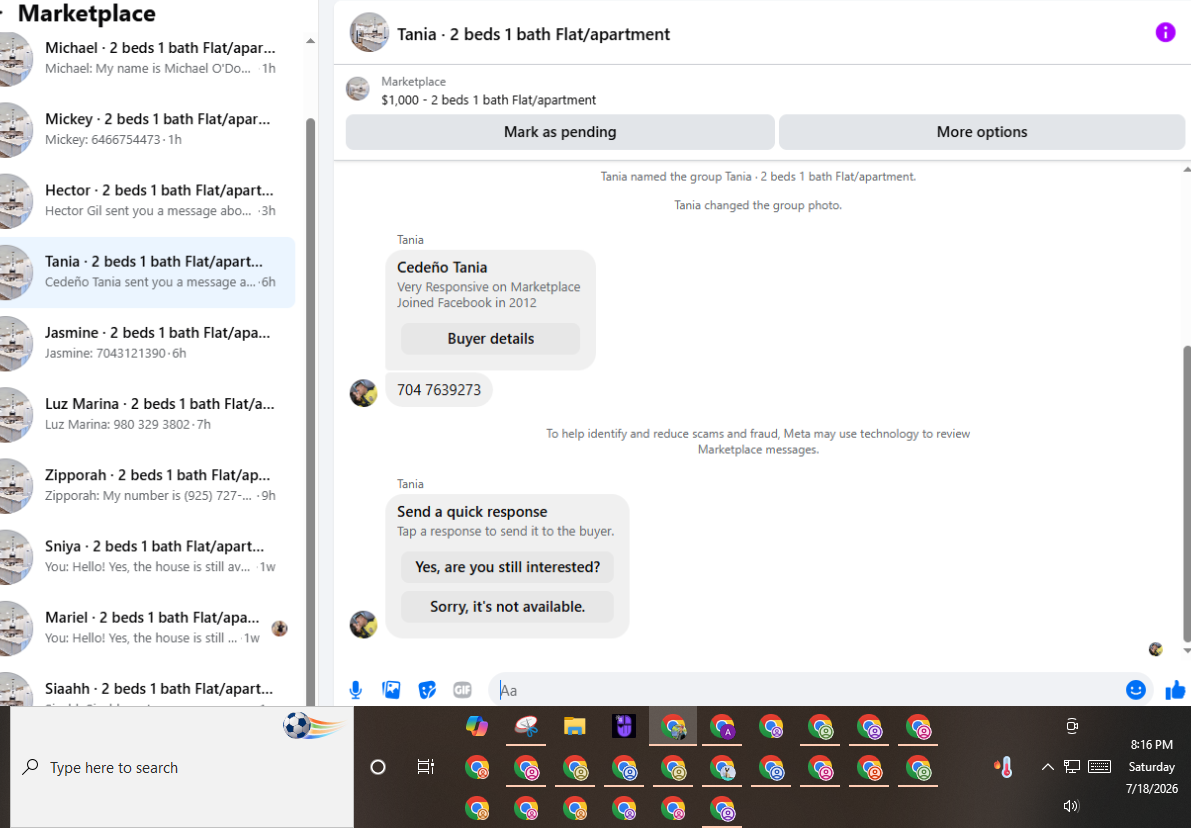Screen dimensions: 1191x828
Task: Click the message input field 'Aa'
Action: pos(805,690)
